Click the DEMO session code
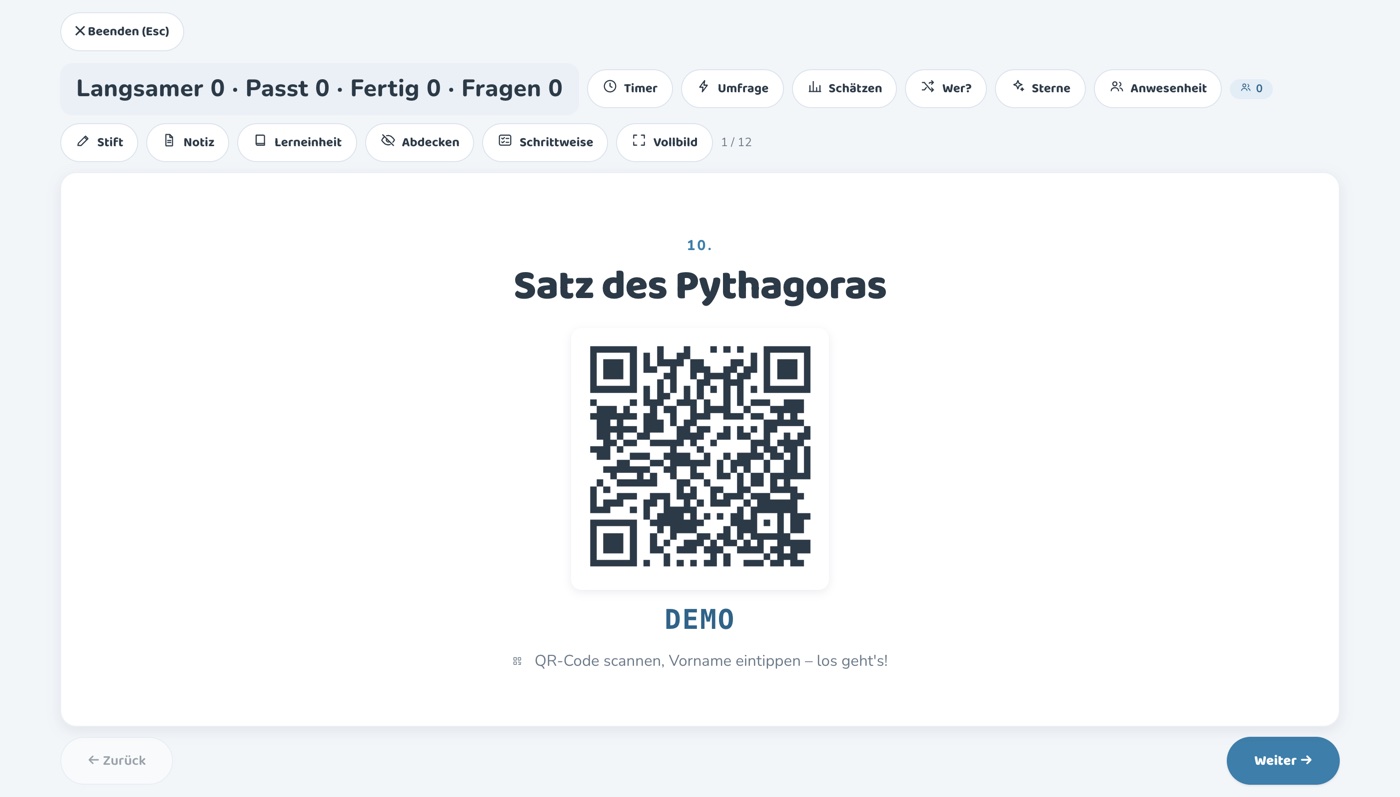 pyautogui.click(x=700, y=620)
